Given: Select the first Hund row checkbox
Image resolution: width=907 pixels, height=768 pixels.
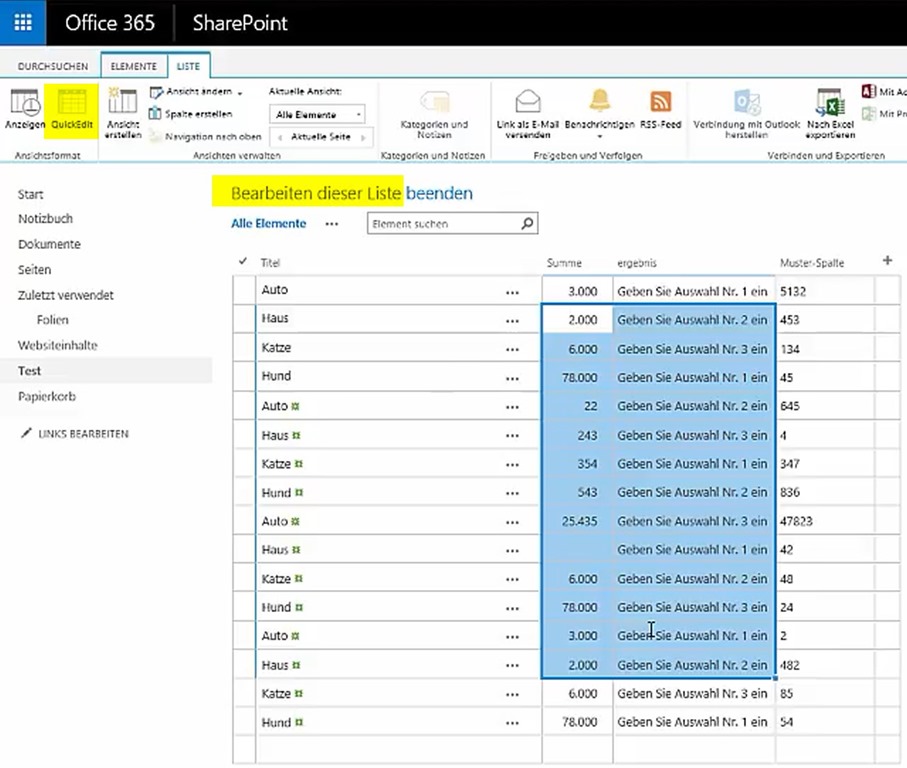Looking at the screenshot, I should coord(244,376).
